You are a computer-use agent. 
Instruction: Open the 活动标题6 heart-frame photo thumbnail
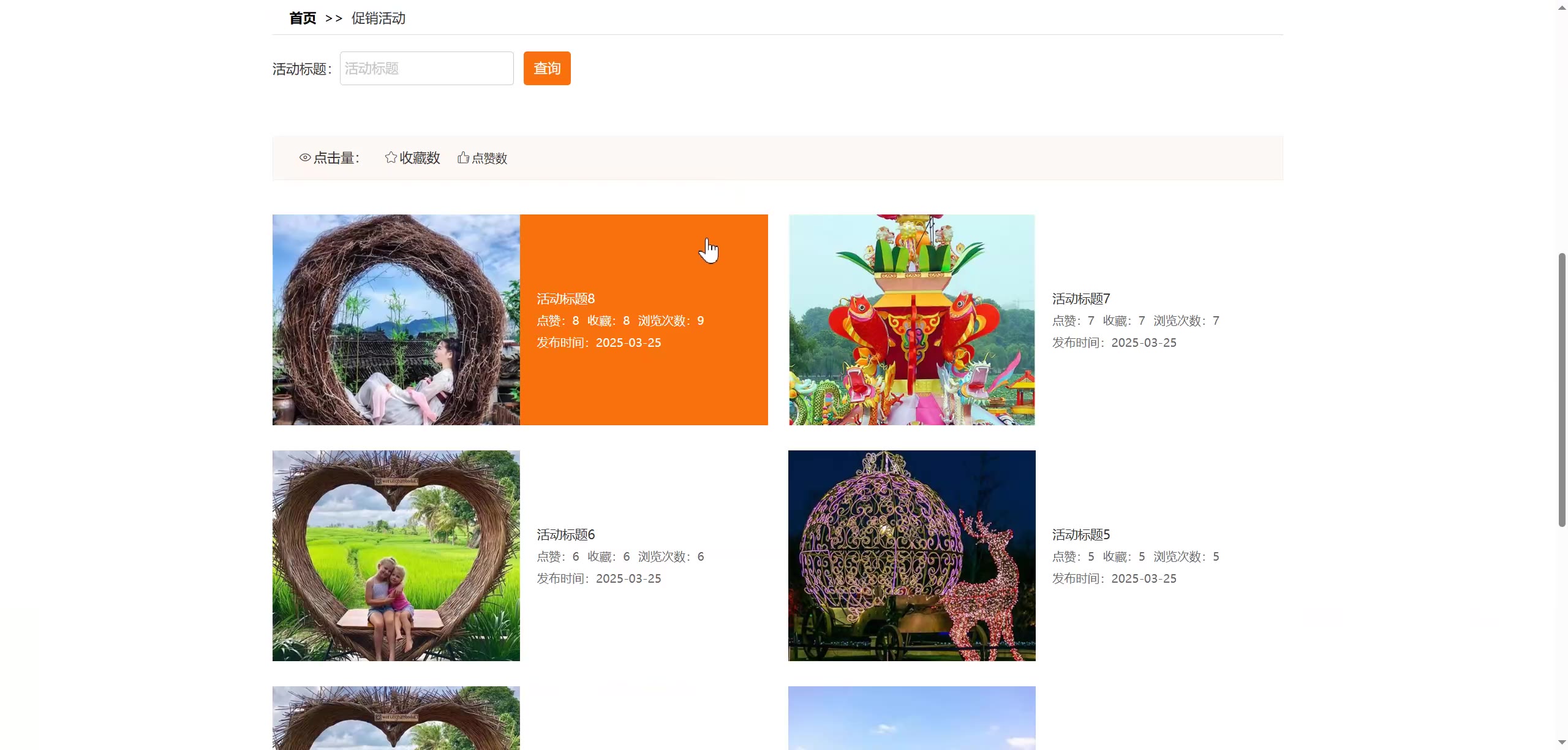(x=396, y=555)
